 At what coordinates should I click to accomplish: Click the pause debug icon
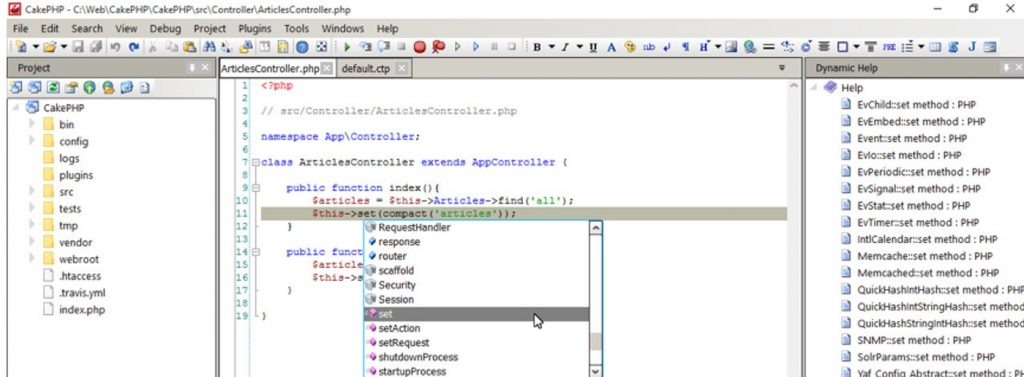coord(494,47)
